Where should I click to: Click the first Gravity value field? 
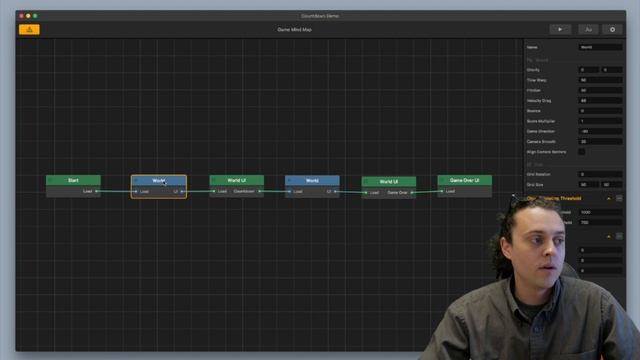[x=589, y=70]
